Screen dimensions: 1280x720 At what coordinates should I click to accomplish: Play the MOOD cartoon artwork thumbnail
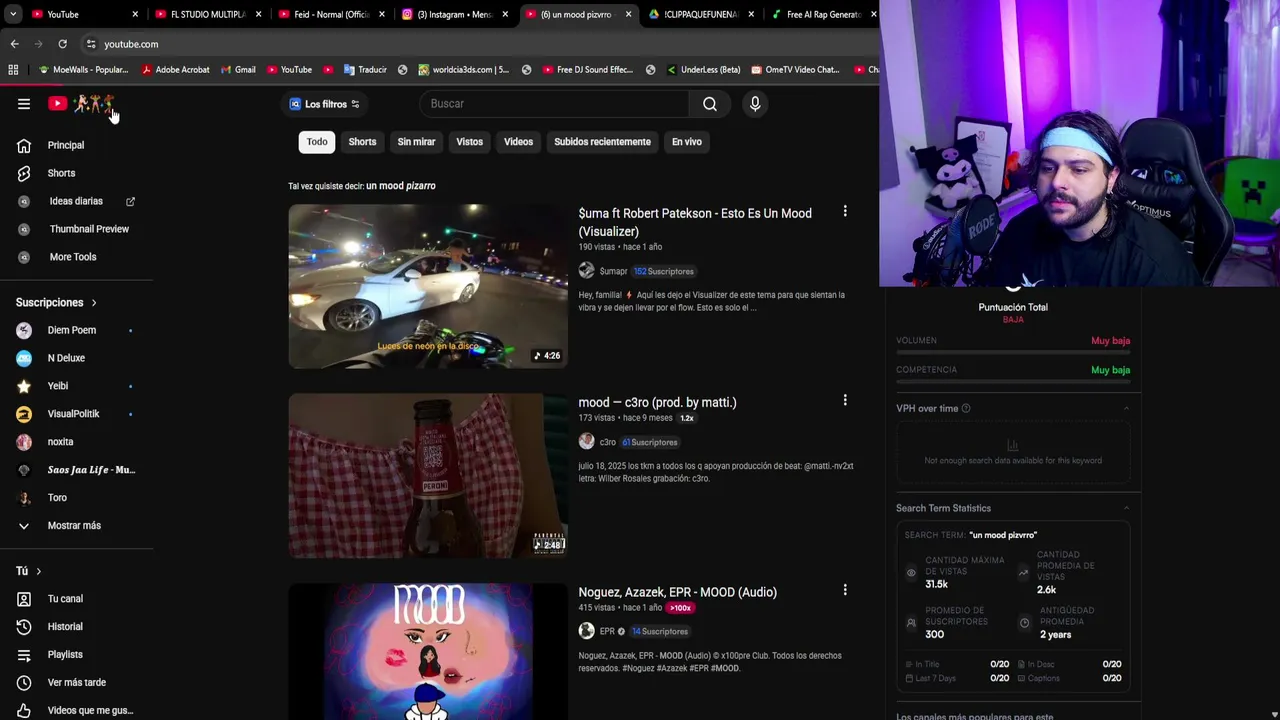428,652
